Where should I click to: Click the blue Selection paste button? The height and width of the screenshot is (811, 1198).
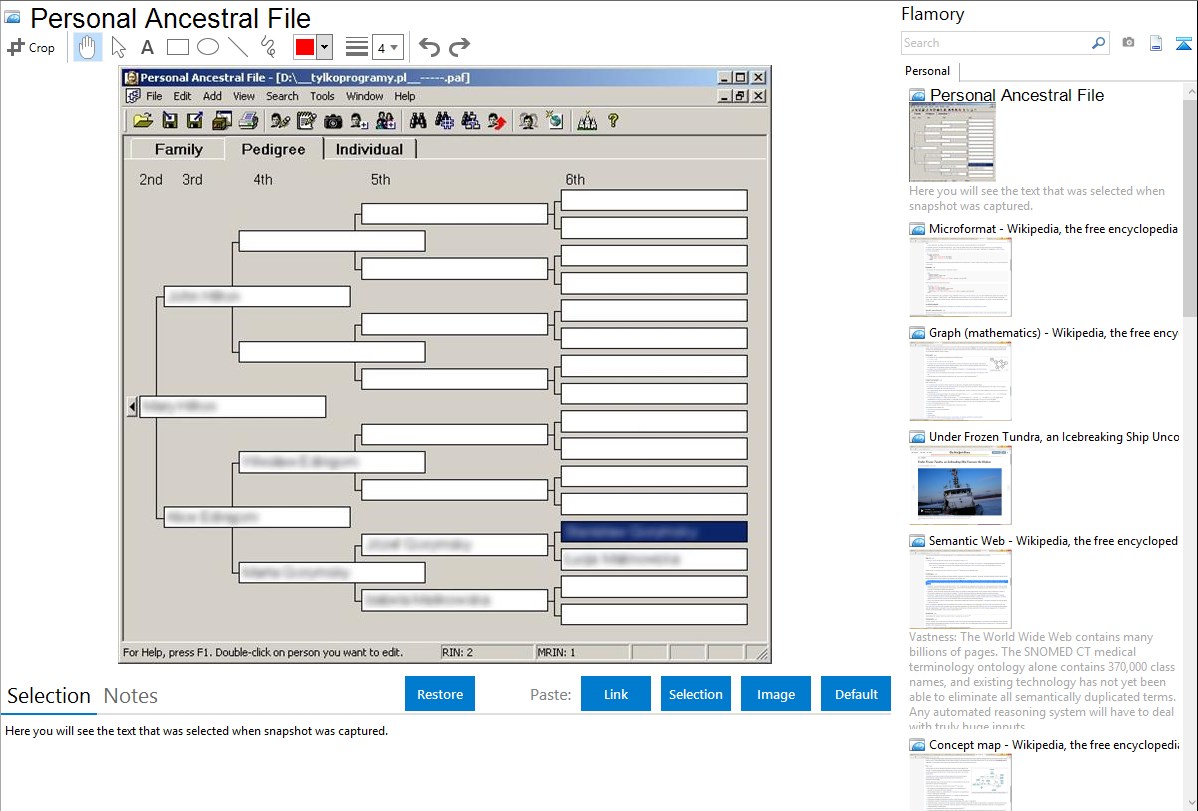coord(696,694)
